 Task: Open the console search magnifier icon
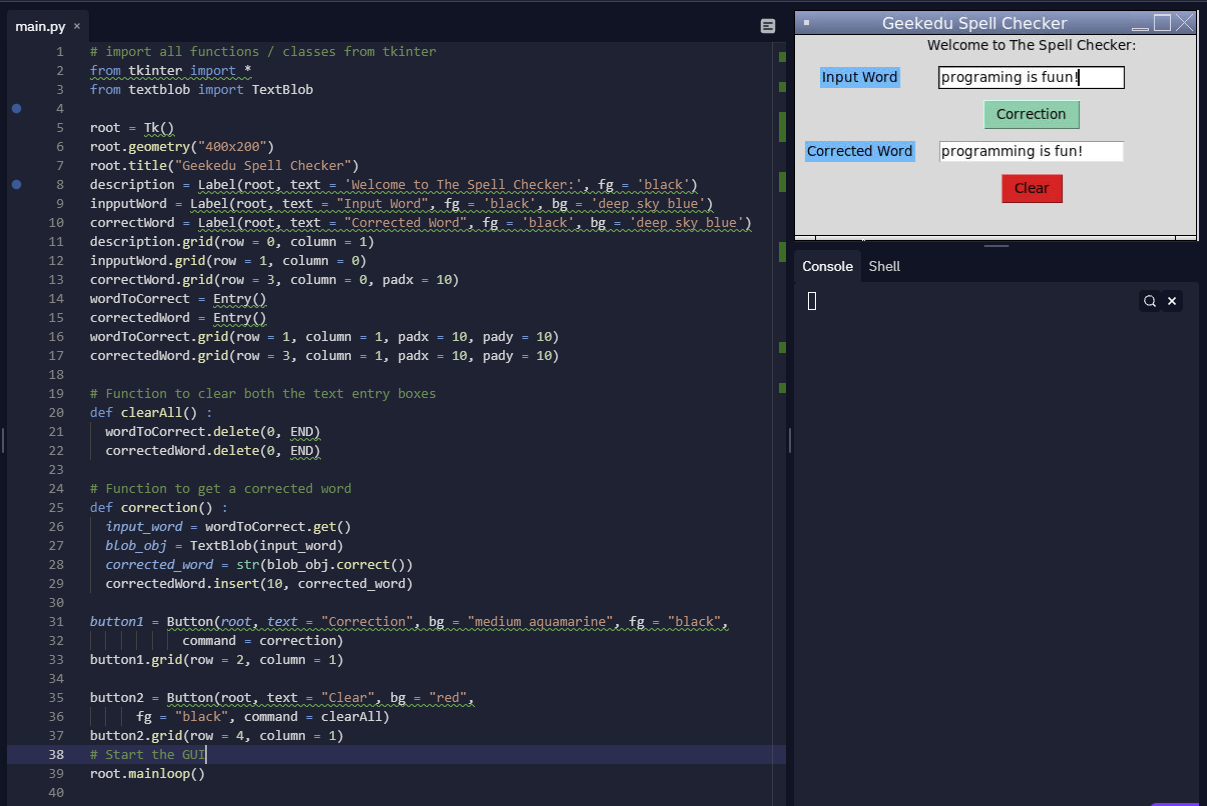coord(1150,301)
